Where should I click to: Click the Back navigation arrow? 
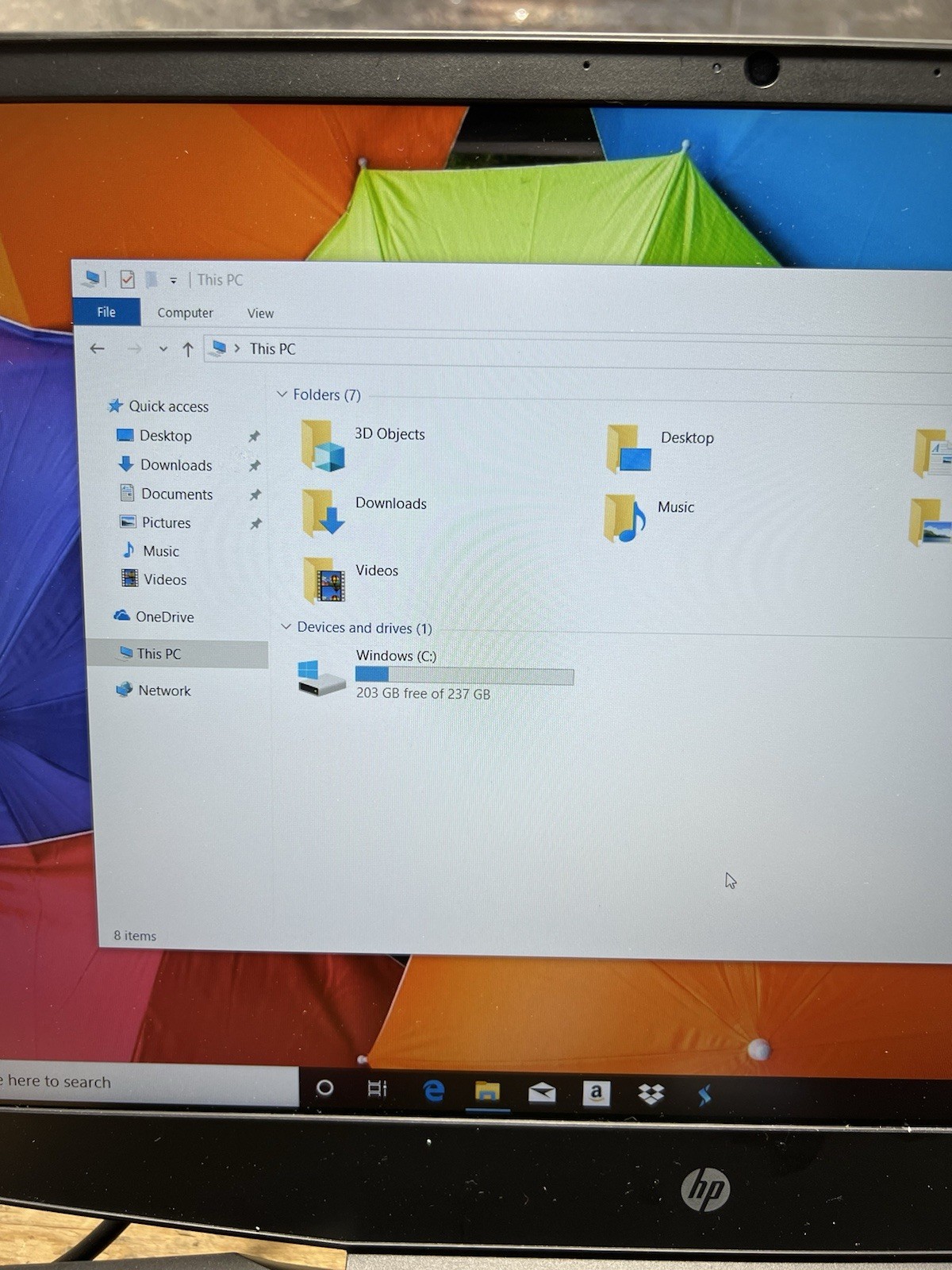click(x=98, y=348)
